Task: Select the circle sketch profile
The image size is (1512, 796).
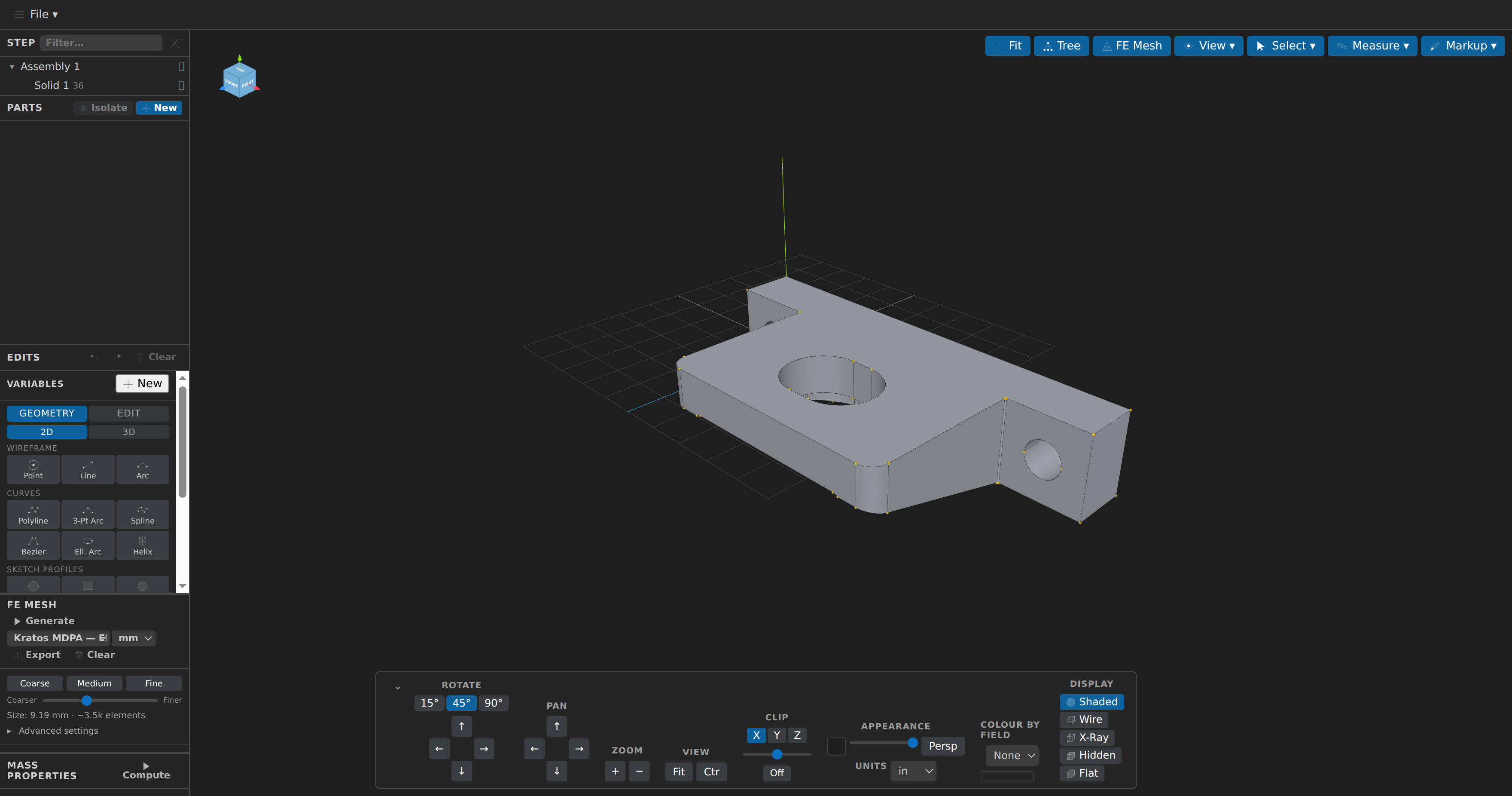Action: 33,585
